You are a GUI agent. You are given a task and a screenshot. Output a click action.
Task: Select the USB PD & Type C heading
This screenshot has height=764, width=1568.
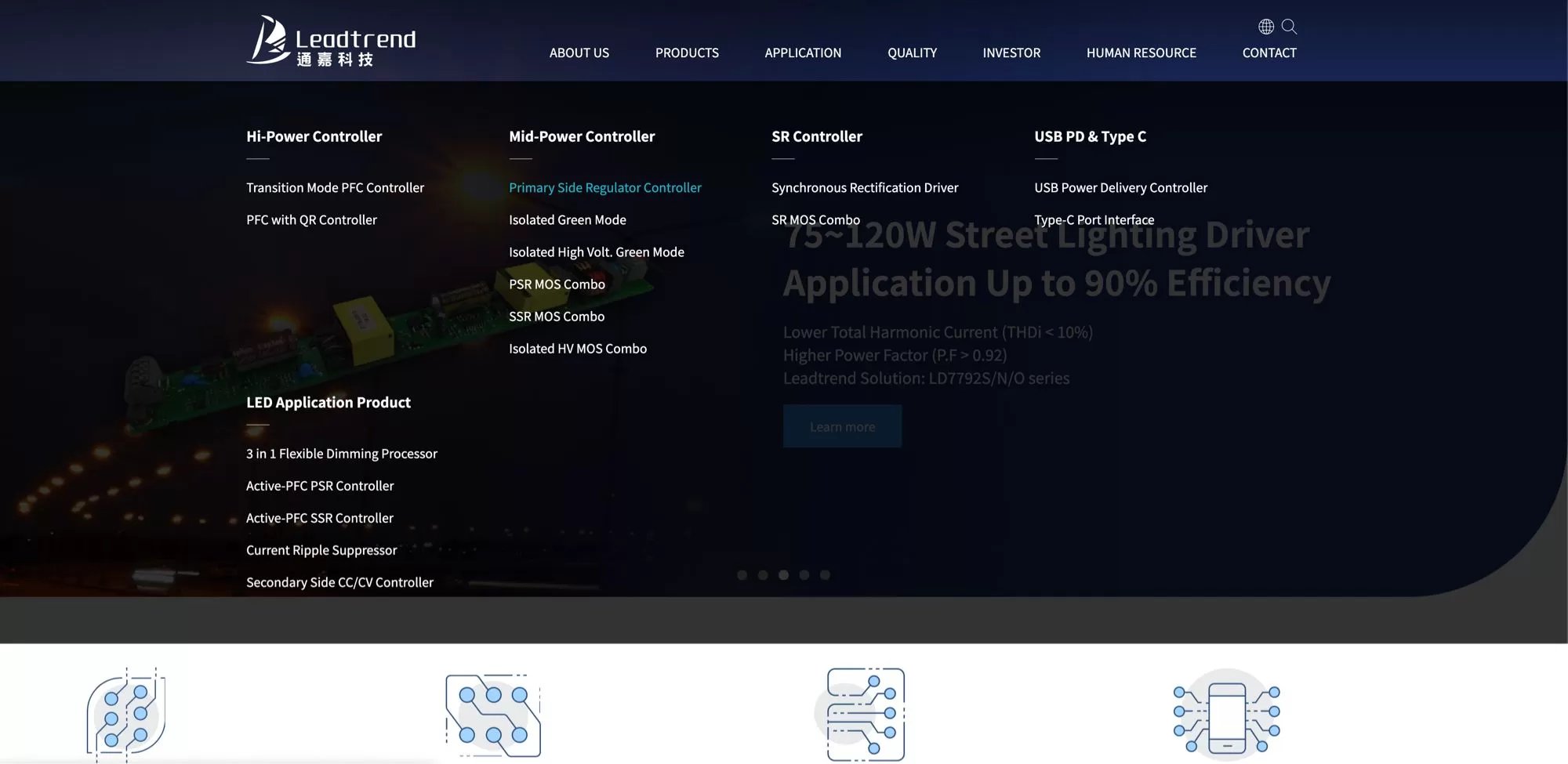click(x=1090, y=136)
